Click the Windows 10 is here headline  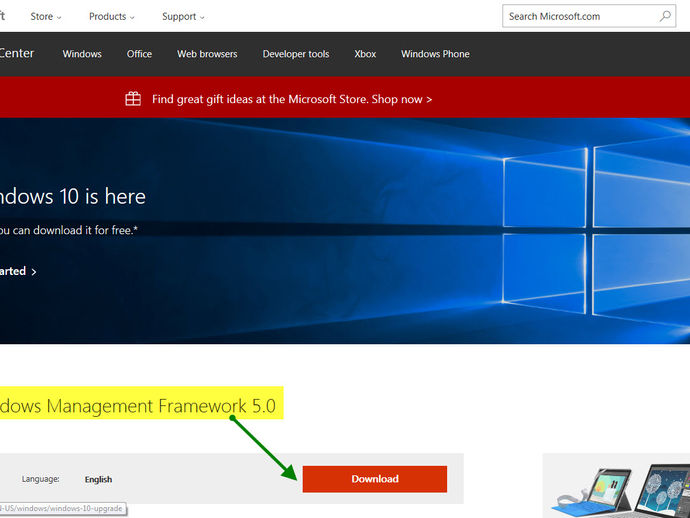click(73, 196)
